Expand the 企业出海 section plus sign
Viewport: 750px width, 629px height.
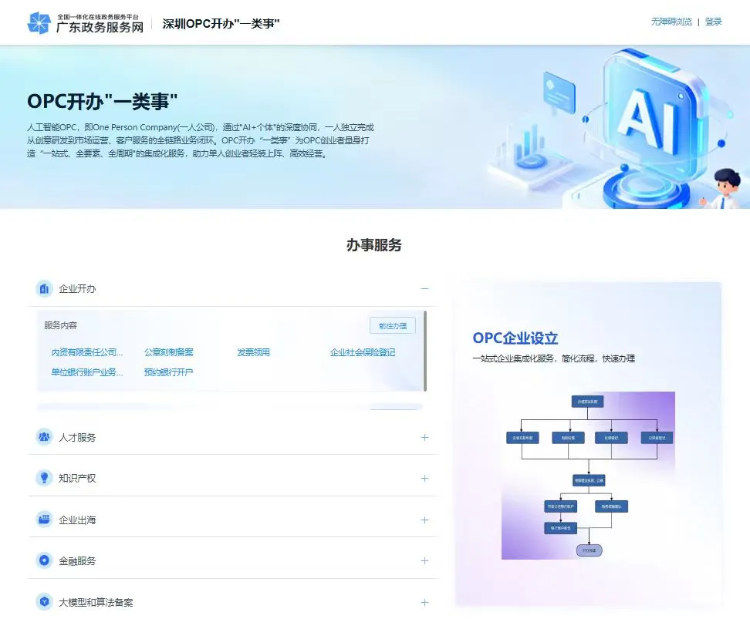[425, 520]
